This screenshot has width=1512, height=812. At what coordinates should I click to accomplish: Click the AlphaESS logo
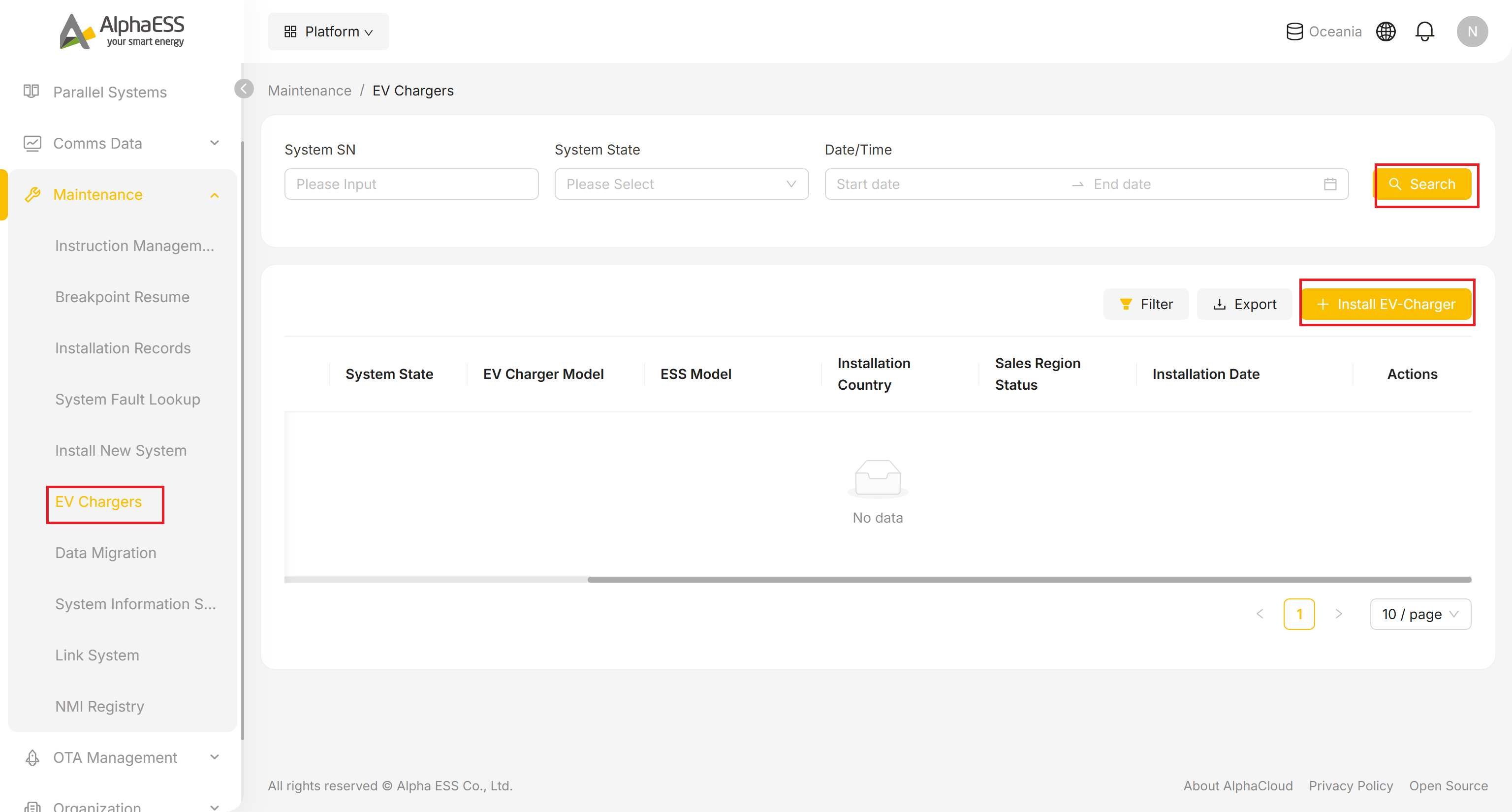click(122, 31)
